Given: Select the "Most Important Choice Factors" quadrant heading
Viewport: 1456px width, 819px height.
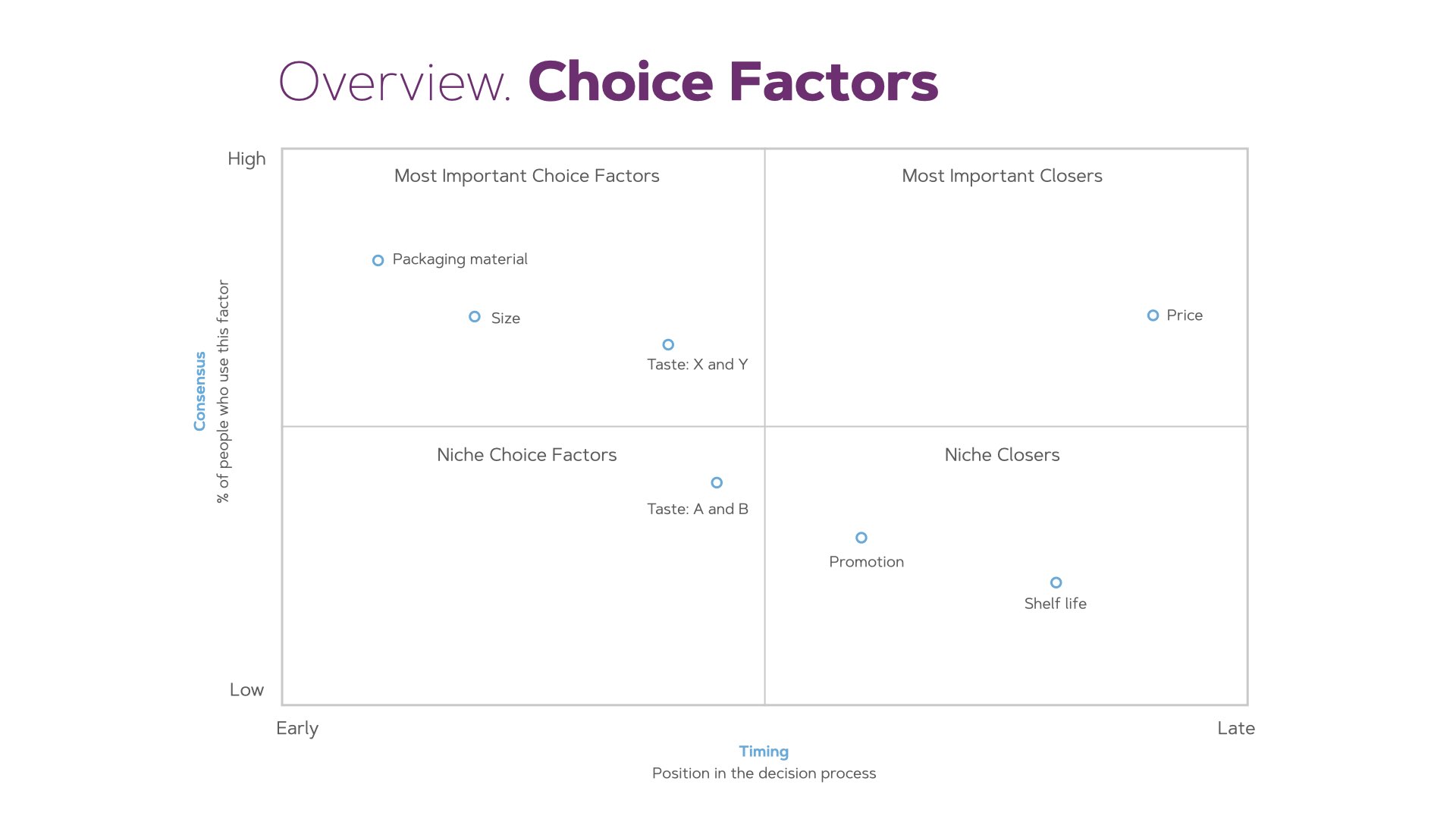Looking at the screenshot, I should [x=526, y=176].
